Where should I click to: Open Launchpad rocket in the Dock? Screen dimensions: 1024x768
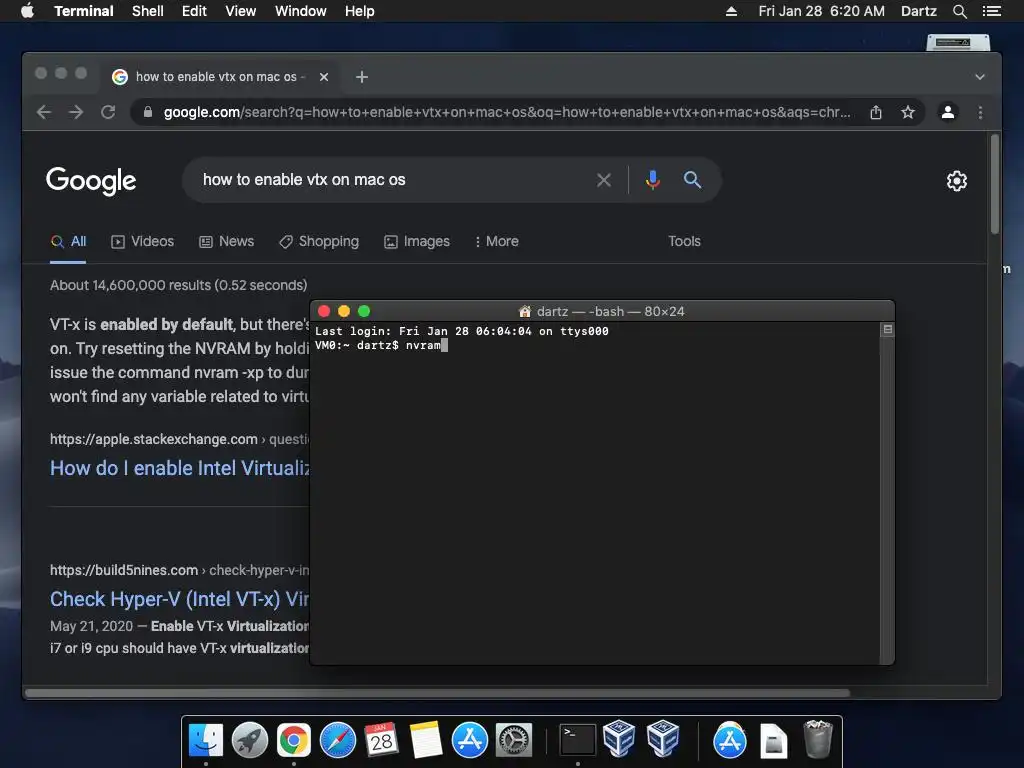(249, 740)
